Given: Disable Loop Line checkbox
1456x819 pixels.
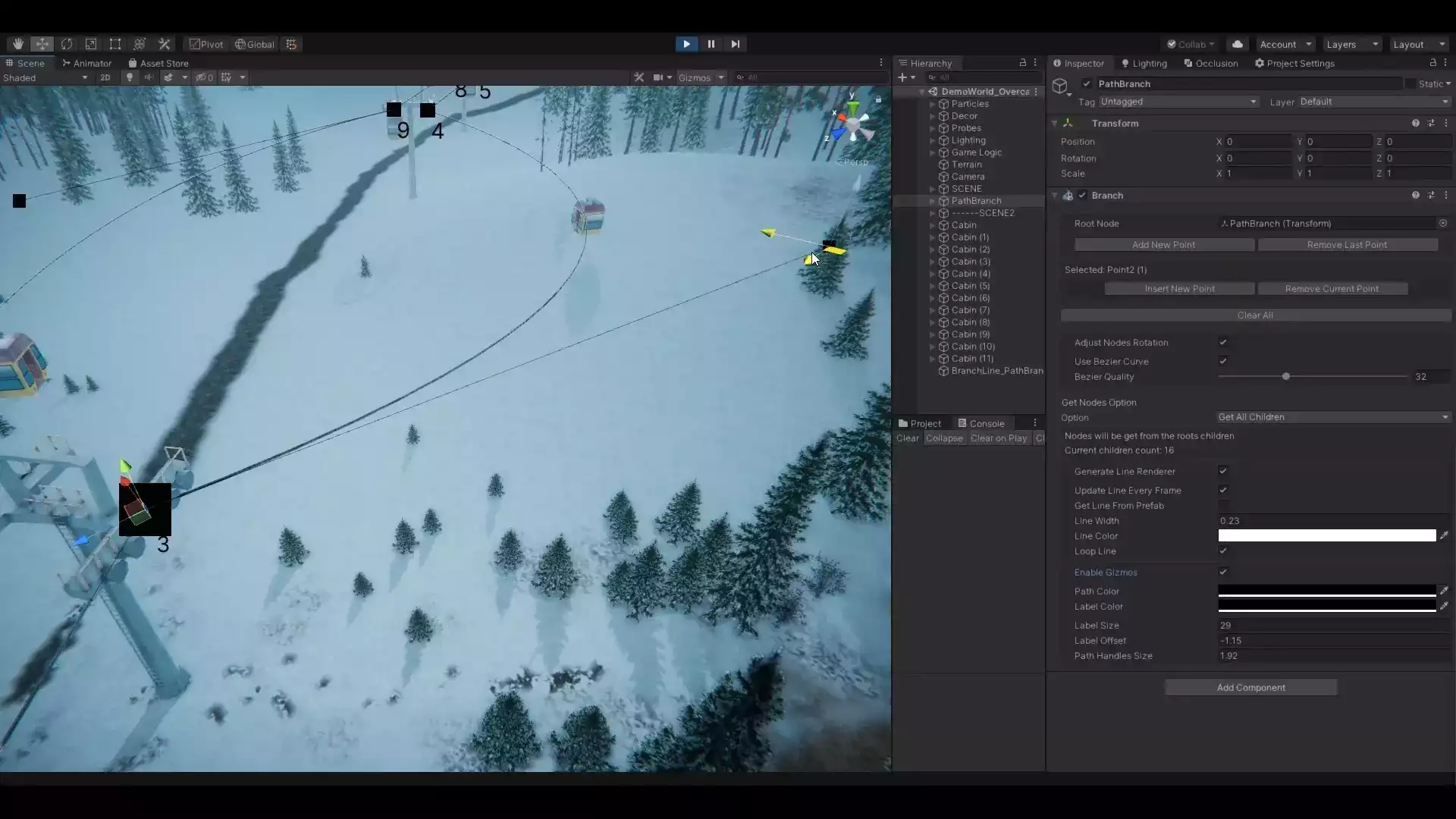Looking at the screenshot, I should [x=1222, y=551].
